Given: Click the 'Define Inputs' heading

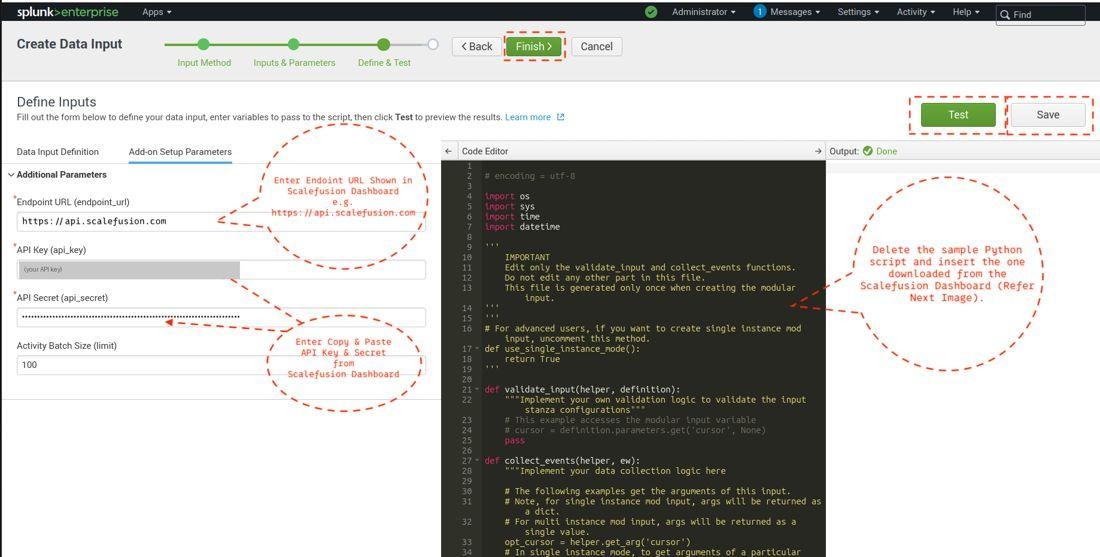Looking at the screenshot, I should [56, 102].
